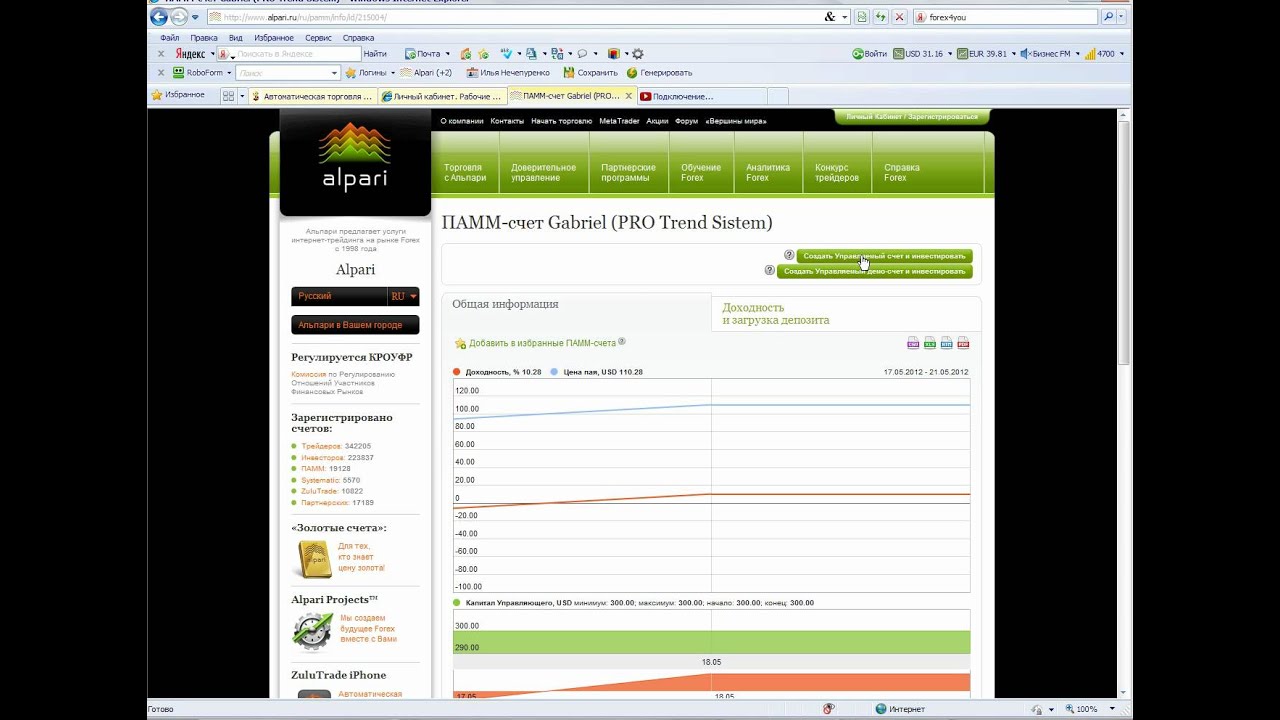Click star icon Добавить в избранные ПАММ-счета

coord(460,344)
